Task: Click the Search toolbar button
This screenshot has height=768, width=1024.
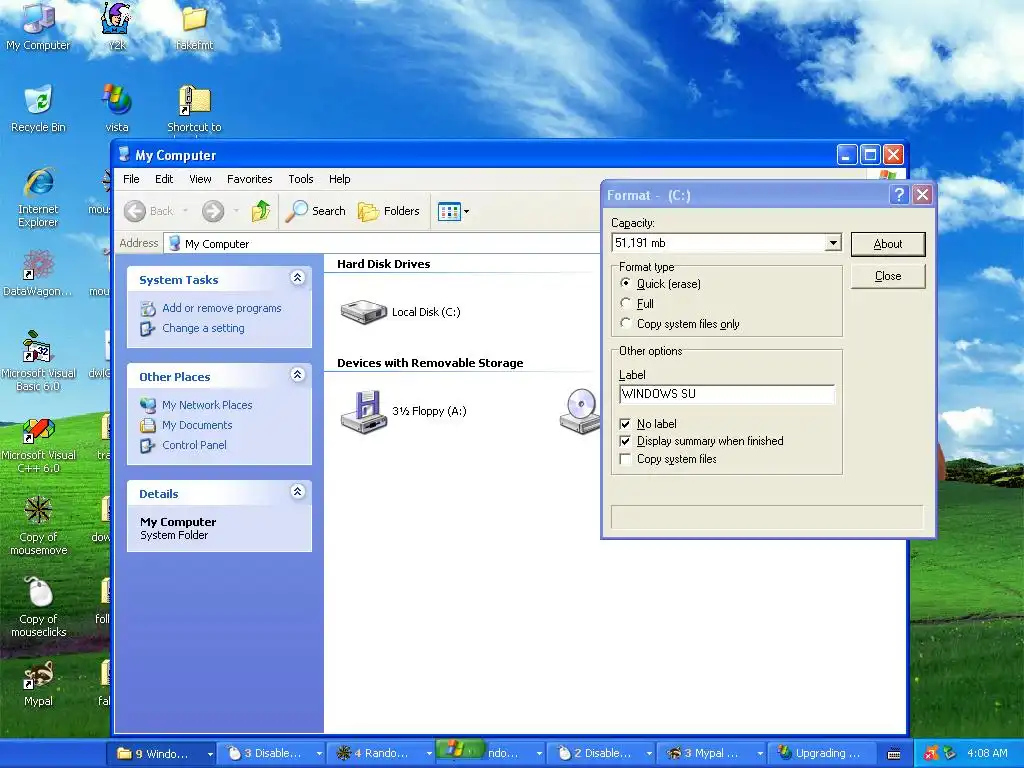Action: coord(316,211)
